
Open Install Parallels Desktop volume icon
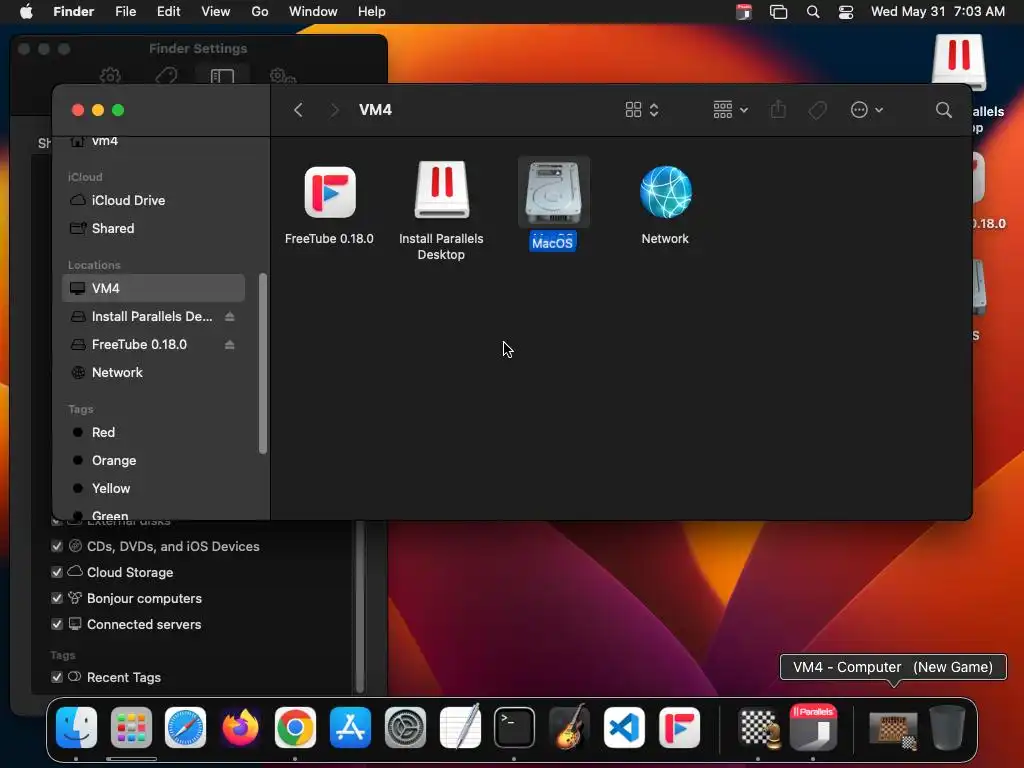tap(442, 190)
